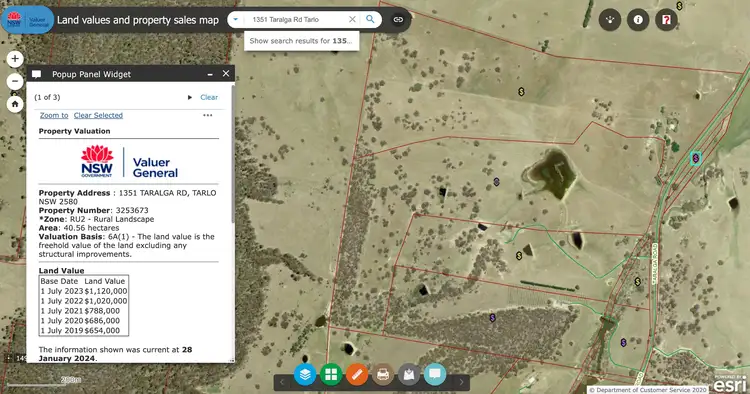Run search with the magnifier icon
This screenshot has width=750, height=394.
(370, 19)
